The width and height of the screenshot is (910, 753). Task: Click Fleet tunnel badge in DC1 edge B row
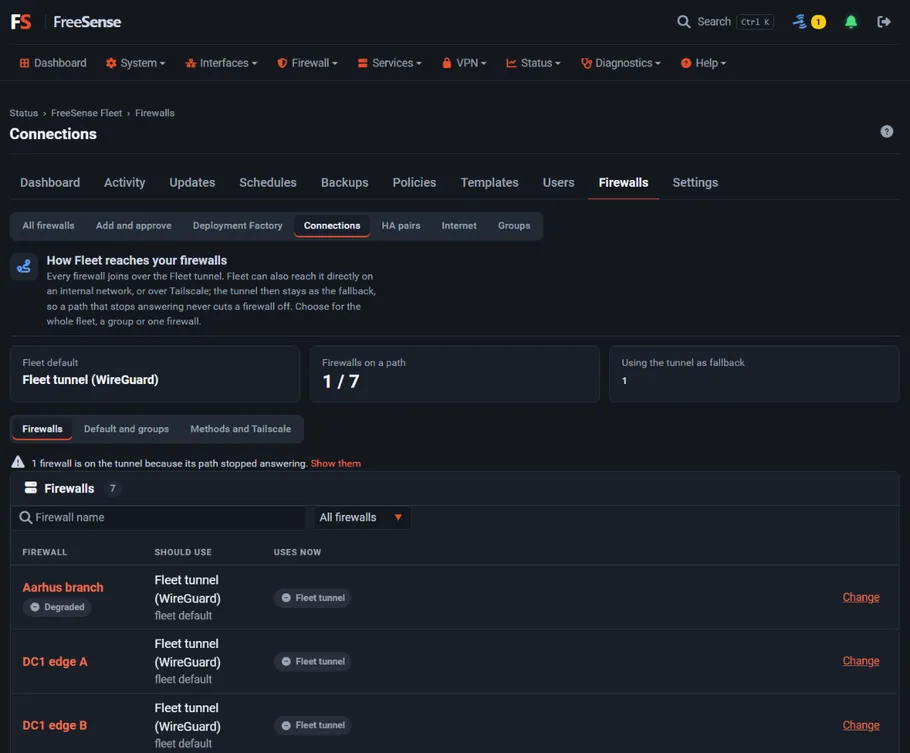pyautogui.click(x=312, y=725)
